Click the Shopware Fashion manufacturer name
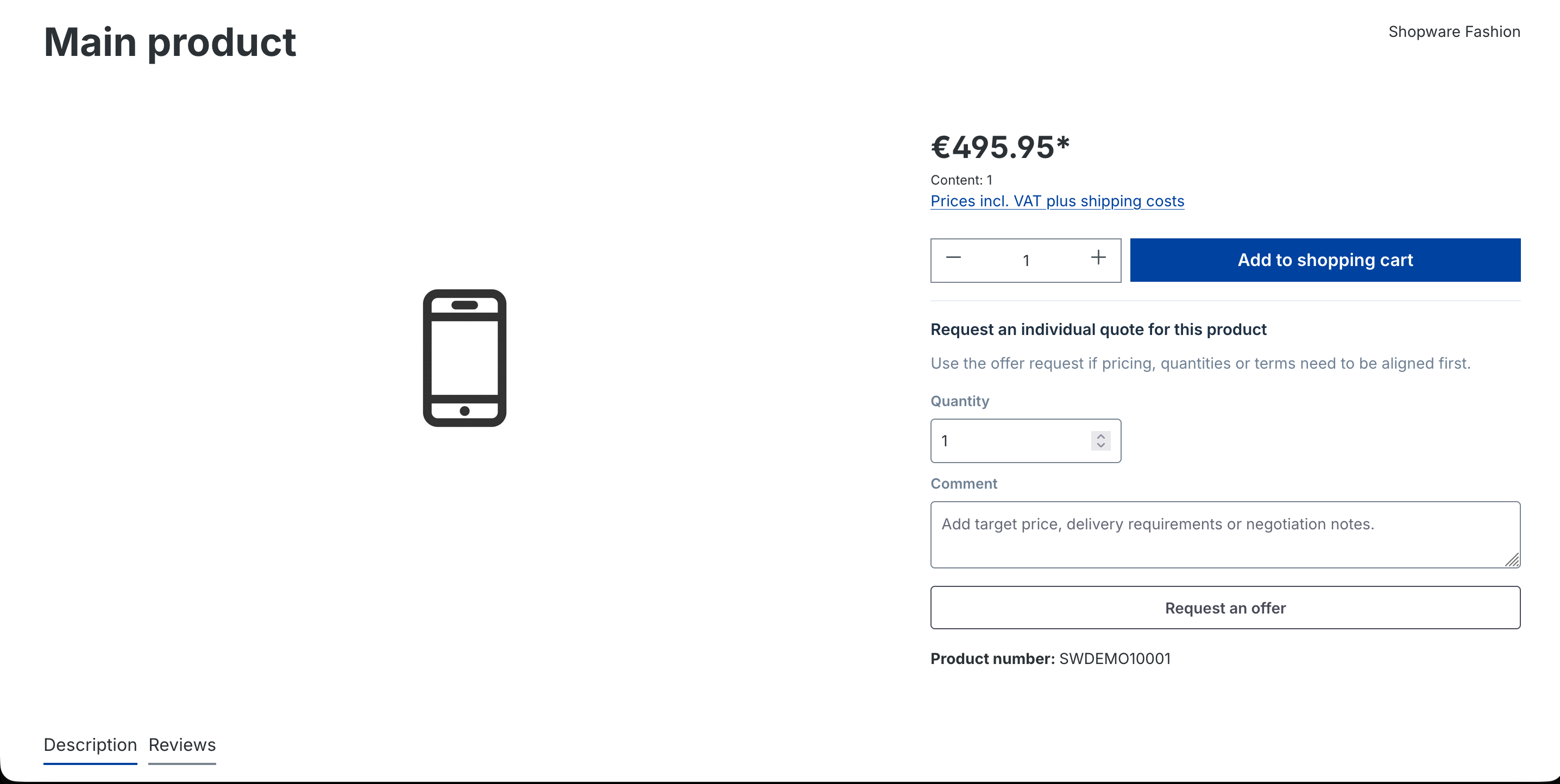This screenshot has width=1560, height=784. 1454,31
